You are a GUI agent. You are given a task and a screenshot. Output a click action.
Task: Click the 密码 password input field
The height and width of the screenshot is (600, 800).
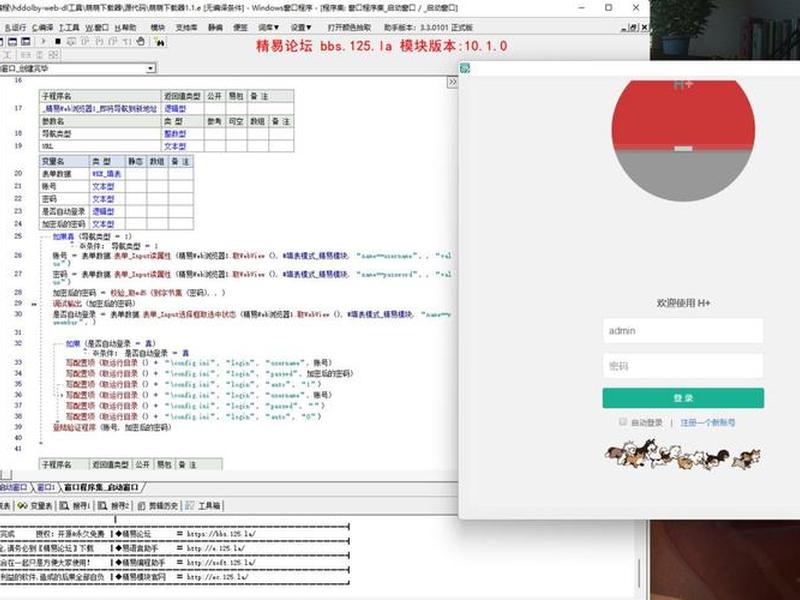click(x=683, y=366)
